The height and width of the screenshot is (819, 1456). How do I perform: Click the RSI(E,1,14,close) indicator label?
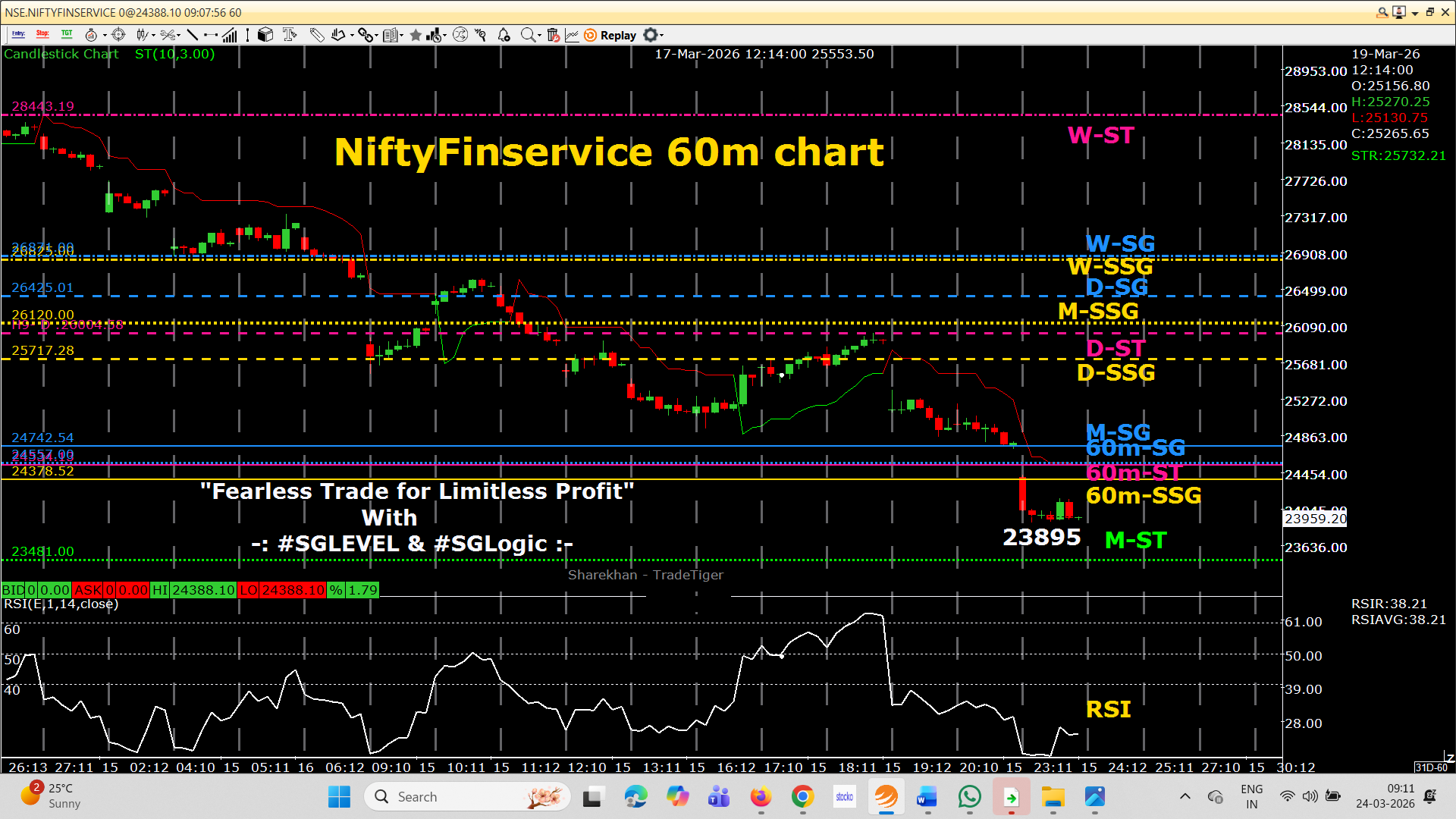click(x=61, y=604)
